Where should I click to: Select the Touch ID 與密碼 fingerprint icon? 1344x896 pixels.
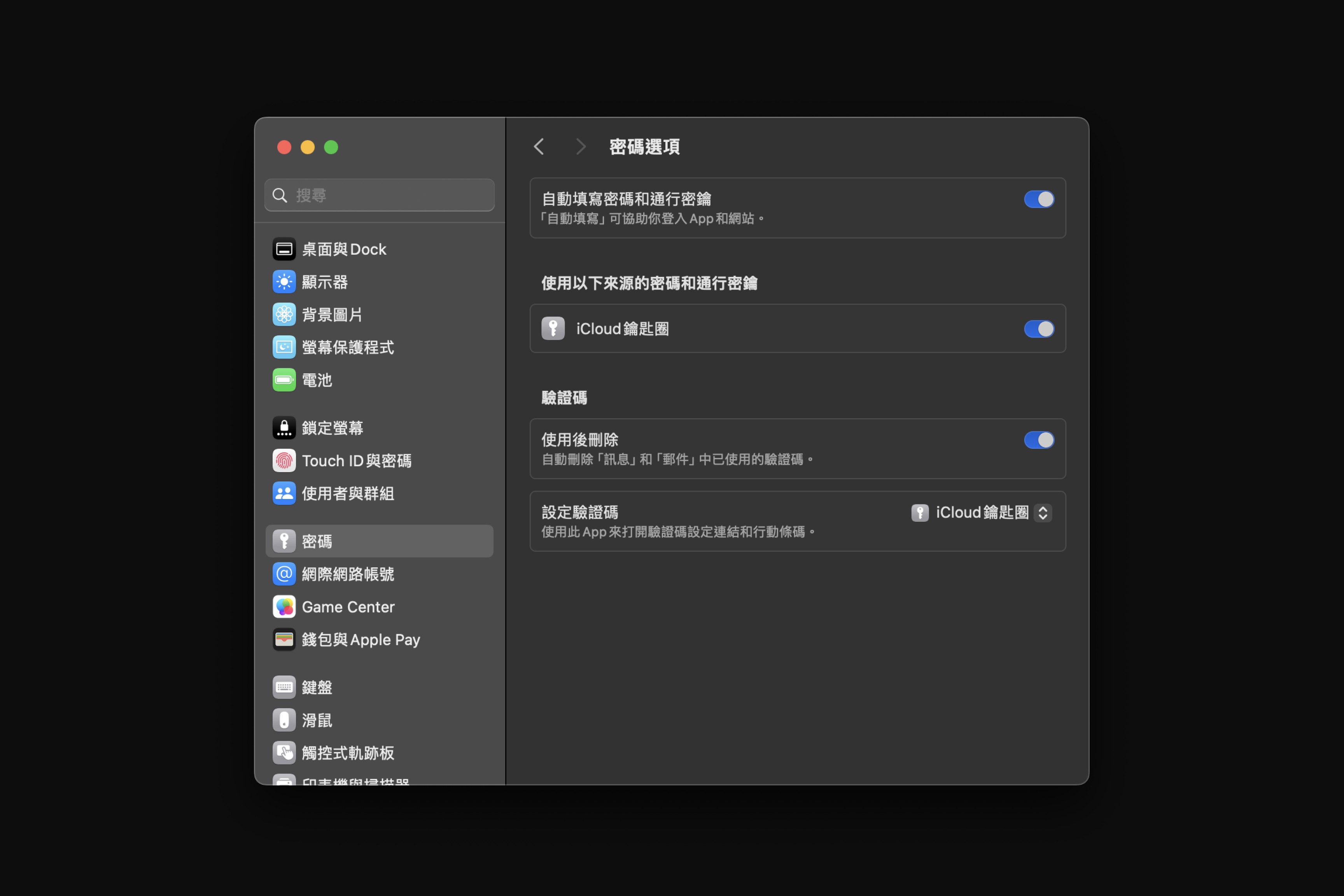[x=284, y=460]
